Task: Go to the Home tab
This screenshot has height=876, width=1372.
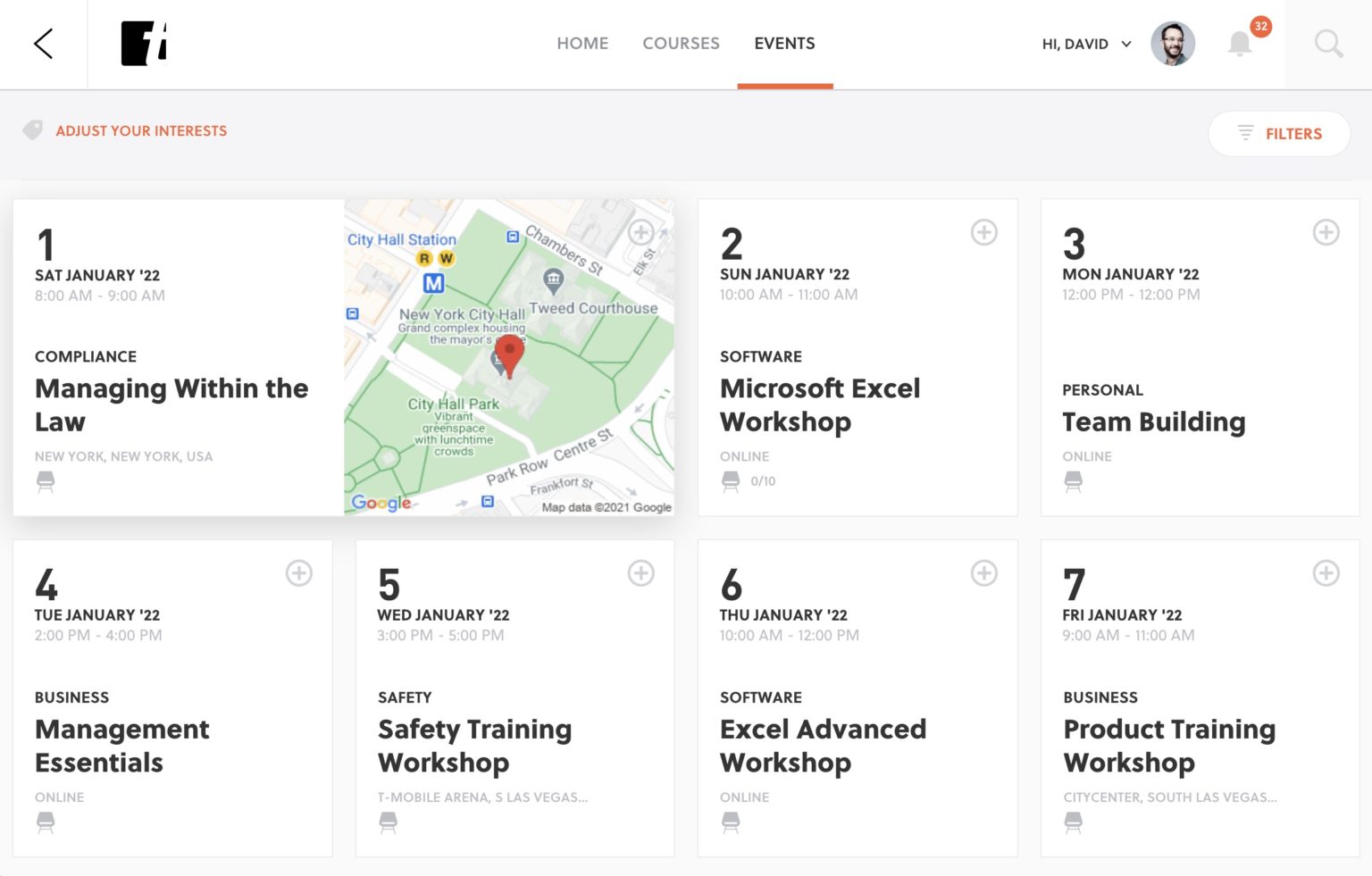Action: pyautogui.click(x=582, y=44)
